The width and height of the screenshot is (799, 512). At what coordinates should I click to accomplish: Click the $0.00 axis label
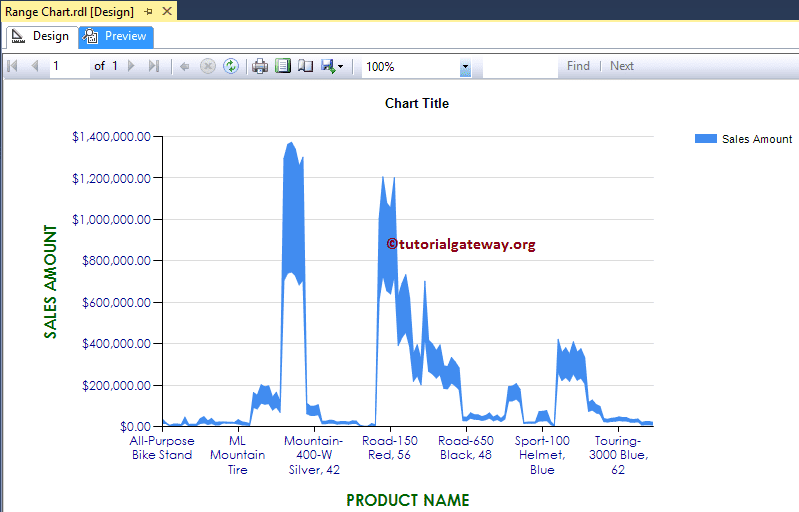[136, 426]
